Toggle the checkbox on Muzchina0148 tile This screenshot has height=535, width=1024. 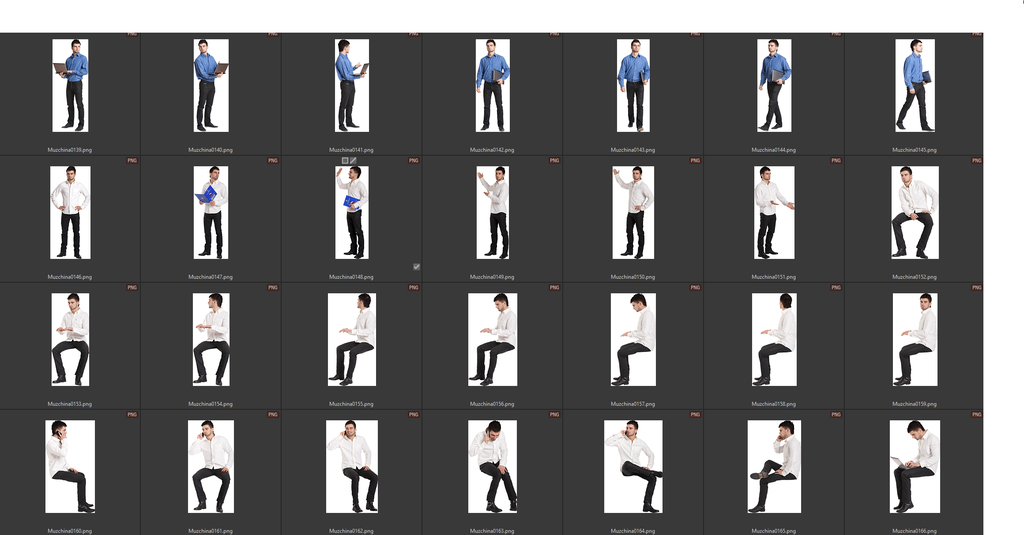point(416,267)
